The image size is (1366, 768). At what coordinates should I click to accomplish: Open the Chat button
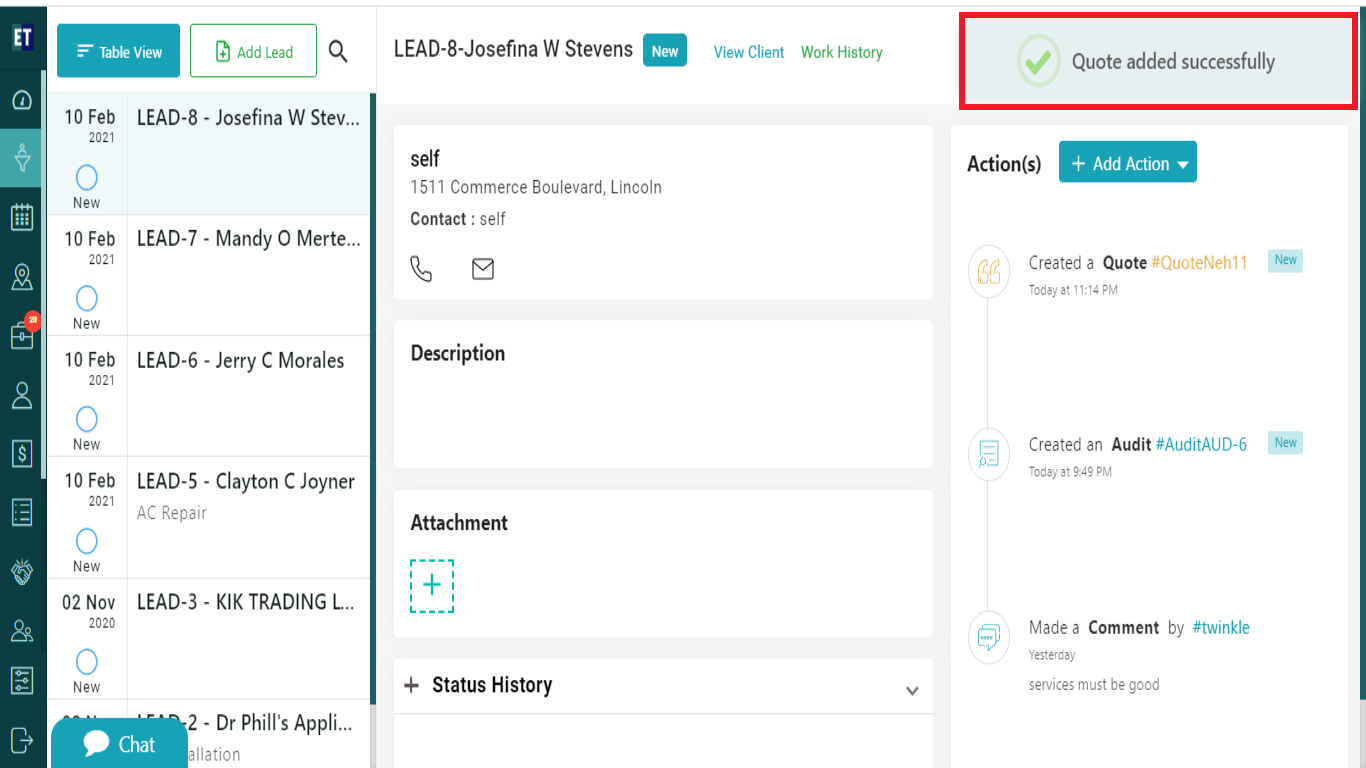tap(119, 744)
